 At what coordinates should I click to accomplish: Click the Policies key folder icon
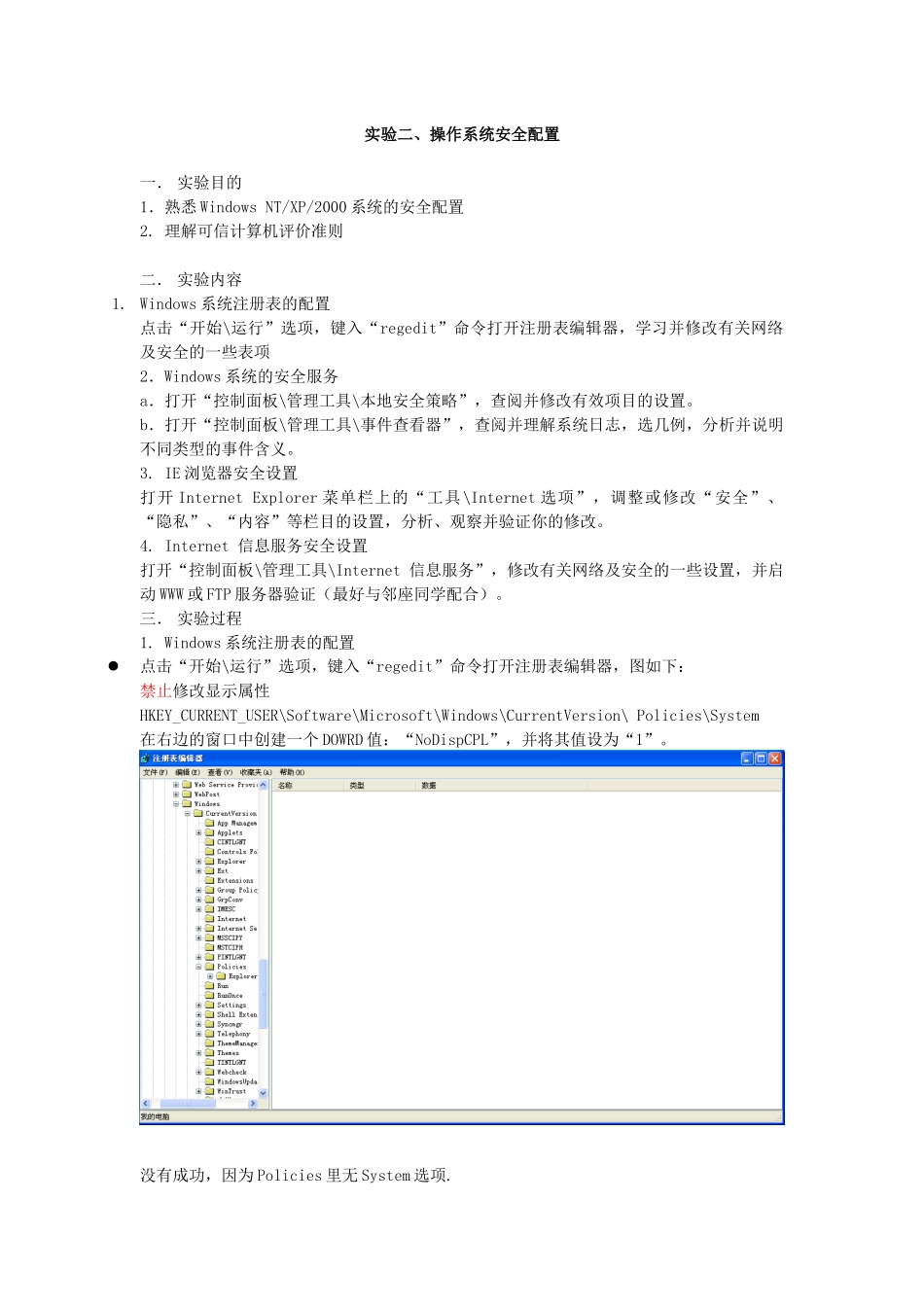point(210,967)
